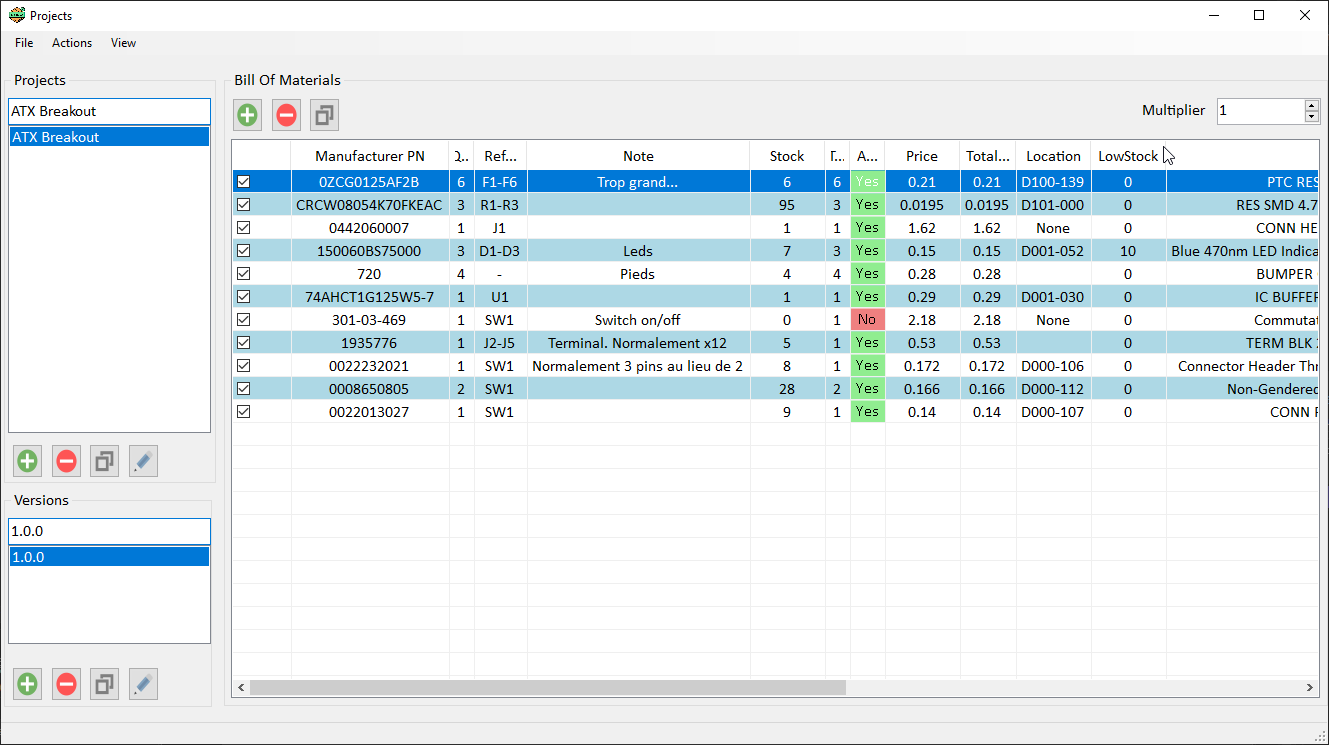Select ATX Breakout in the projects list
The image size is (1329, 745).
coord(110,137)
